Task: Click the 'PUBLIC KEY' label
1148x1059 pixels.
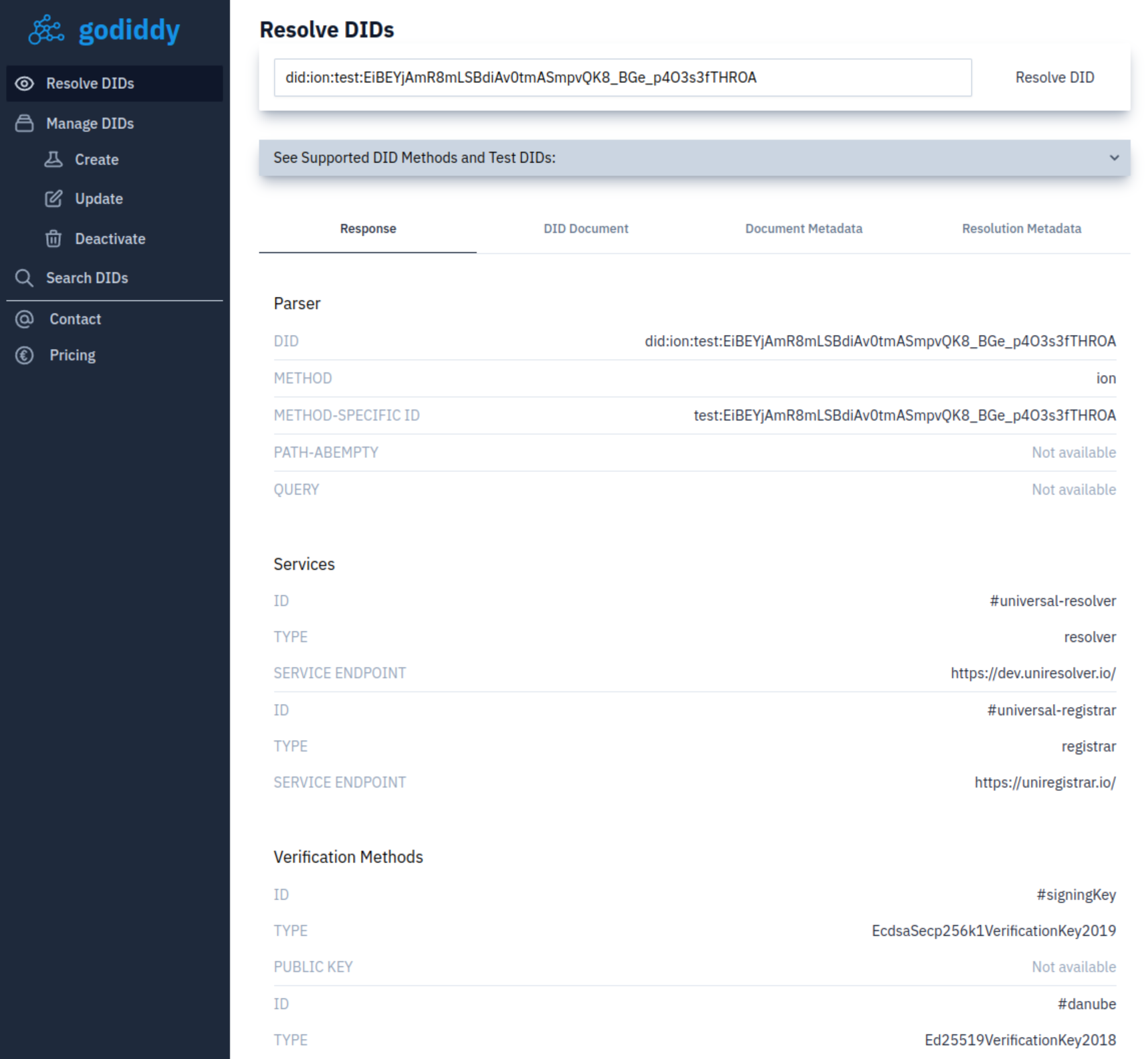Action: (x=313, y=967)
